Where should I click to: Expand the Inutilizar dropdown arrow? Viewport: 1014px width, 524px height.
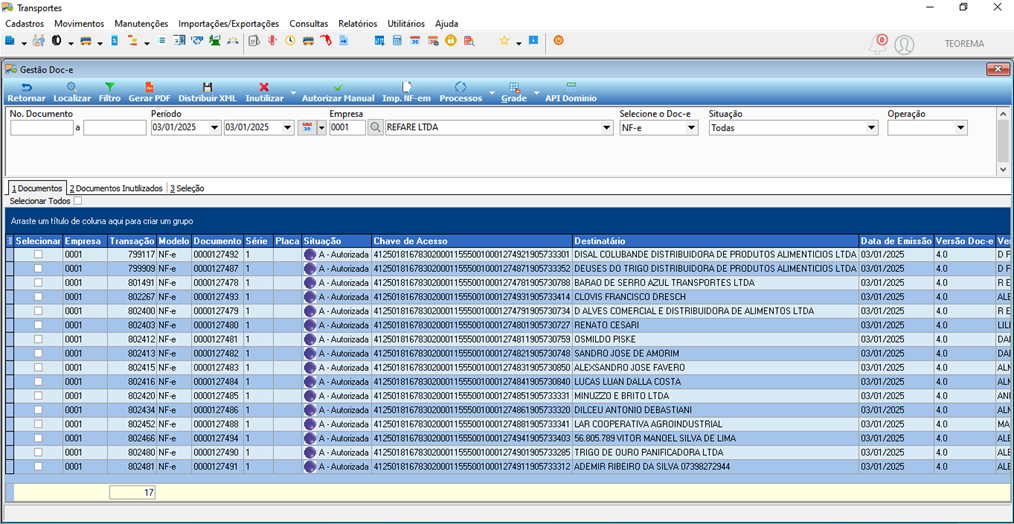click(293, 93)
